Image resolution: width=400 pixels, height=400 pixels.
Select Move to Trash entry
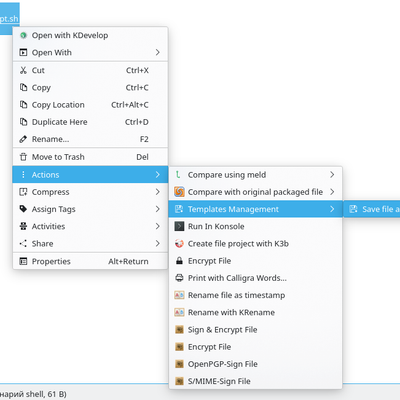pos(90,157)
